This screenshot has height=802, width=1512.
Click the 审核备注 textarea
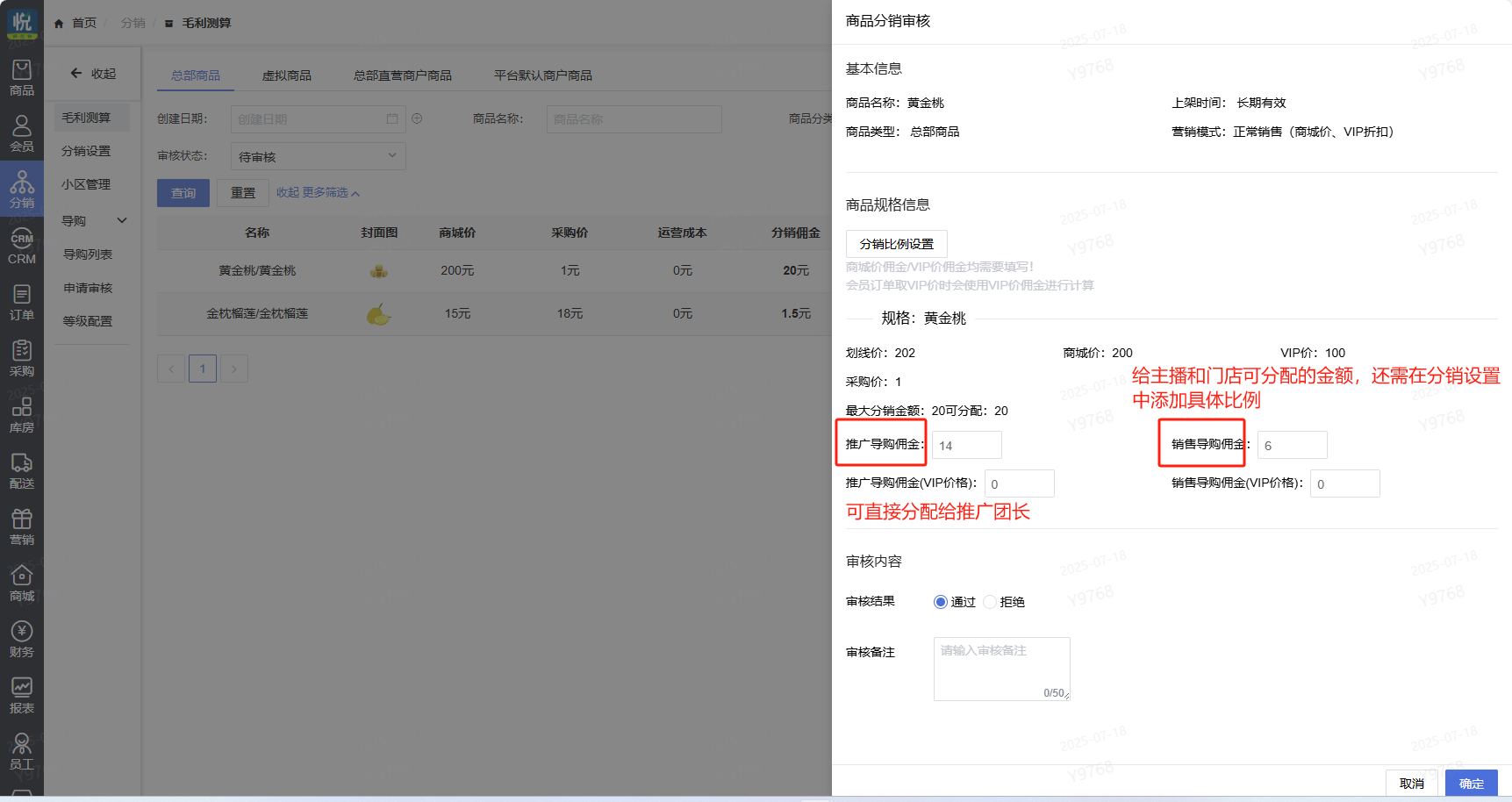coord(1001,669)
